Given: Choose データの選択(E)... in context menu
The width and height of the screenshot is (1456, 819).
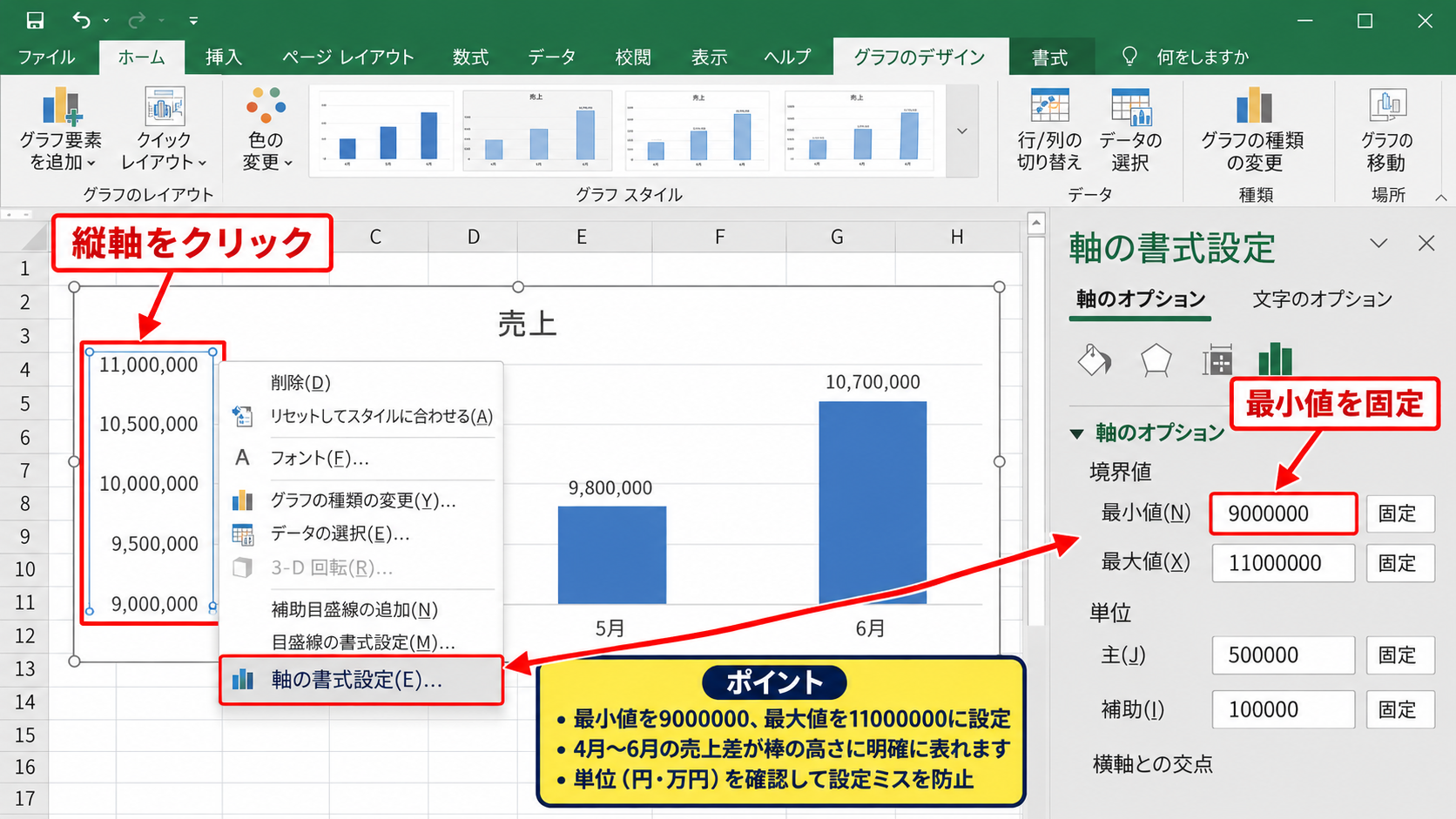Looking at the screenshot, I should (361, 534).
